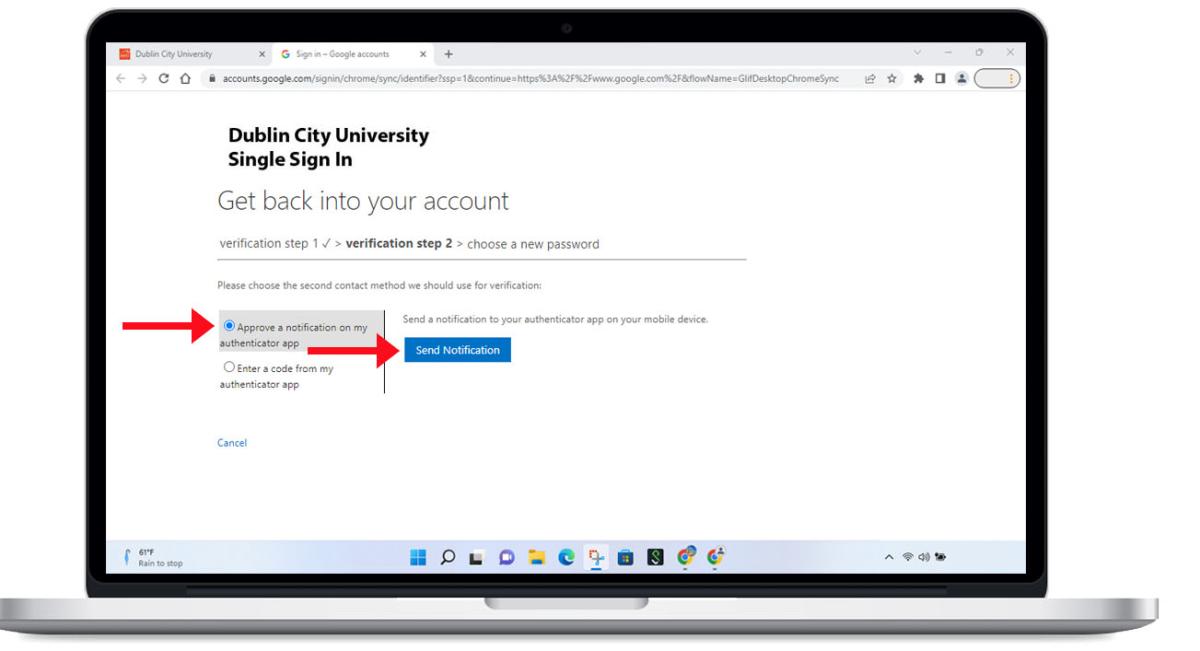Click the share page icon in address bar
The width and height of the screenshot is (1200, 651).
click(871, 78)
